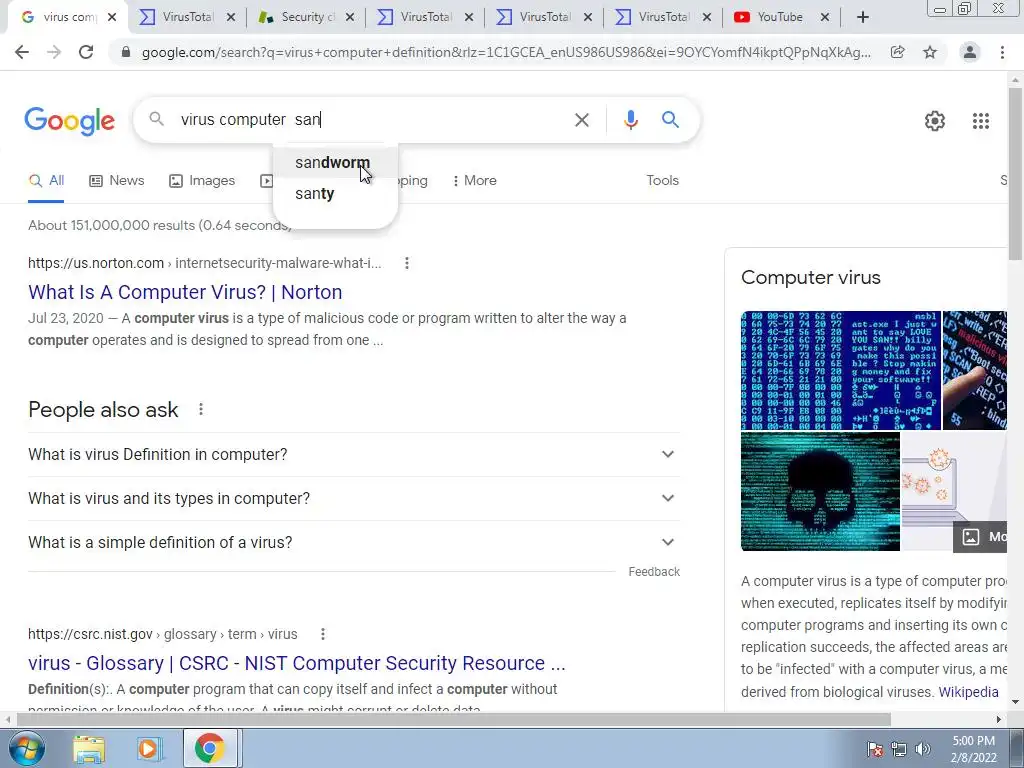The height and width of the screenshot is (768, 1024).
Task: Open What Is A Computer Virus Norton
Action: [185, 292]
